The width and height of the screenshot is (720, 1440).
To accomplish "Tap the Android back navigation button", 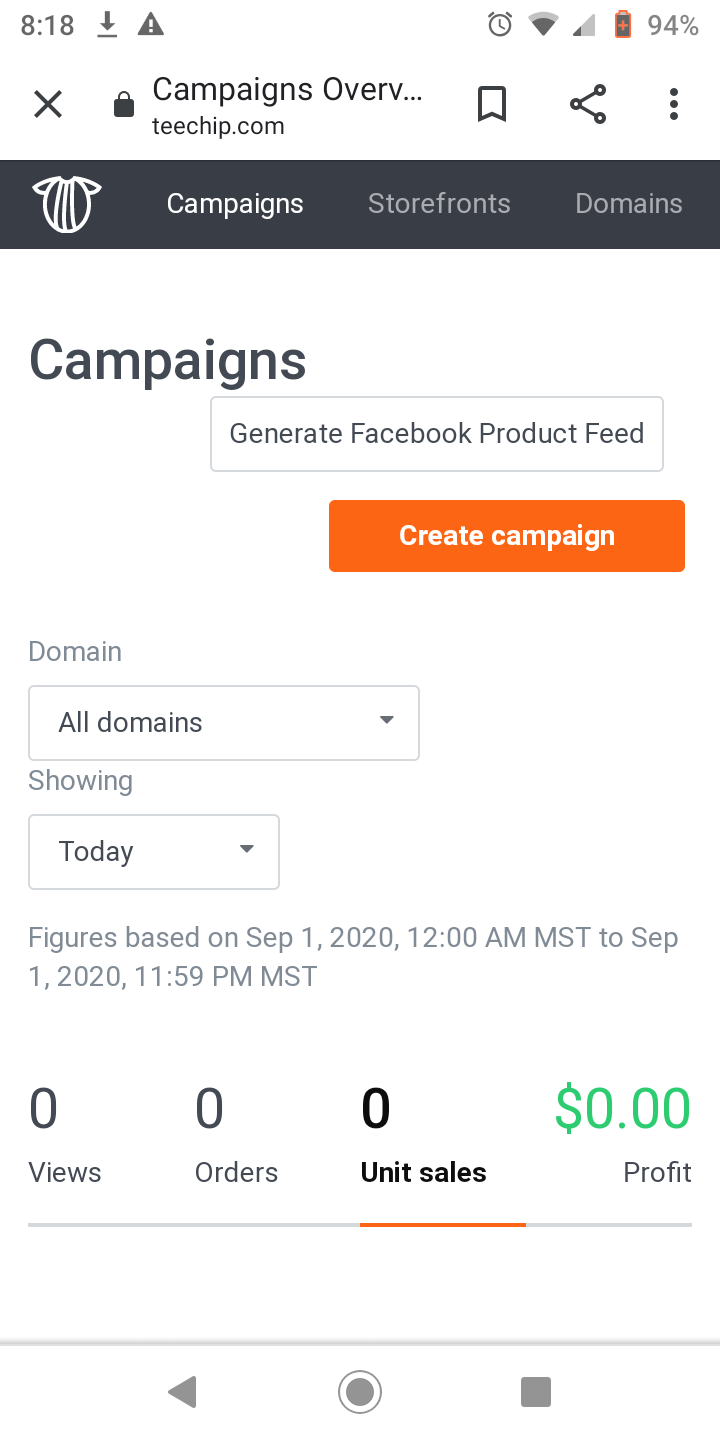I will (x=182, y=1392).
